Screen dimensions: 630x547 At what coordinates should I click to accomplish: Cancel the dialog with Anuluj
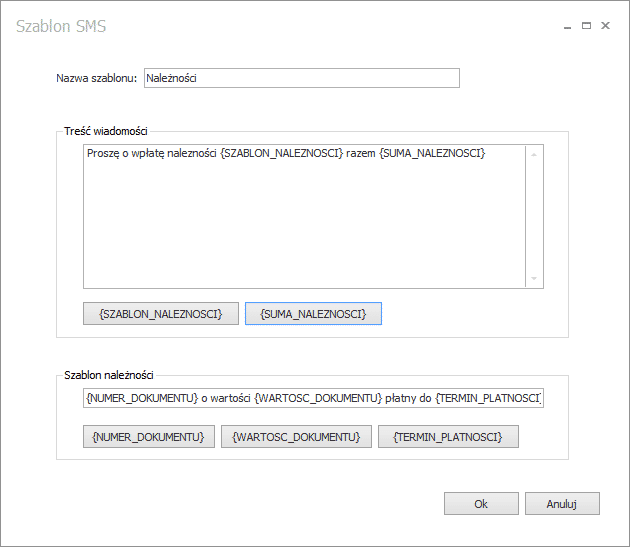point(562,504)
